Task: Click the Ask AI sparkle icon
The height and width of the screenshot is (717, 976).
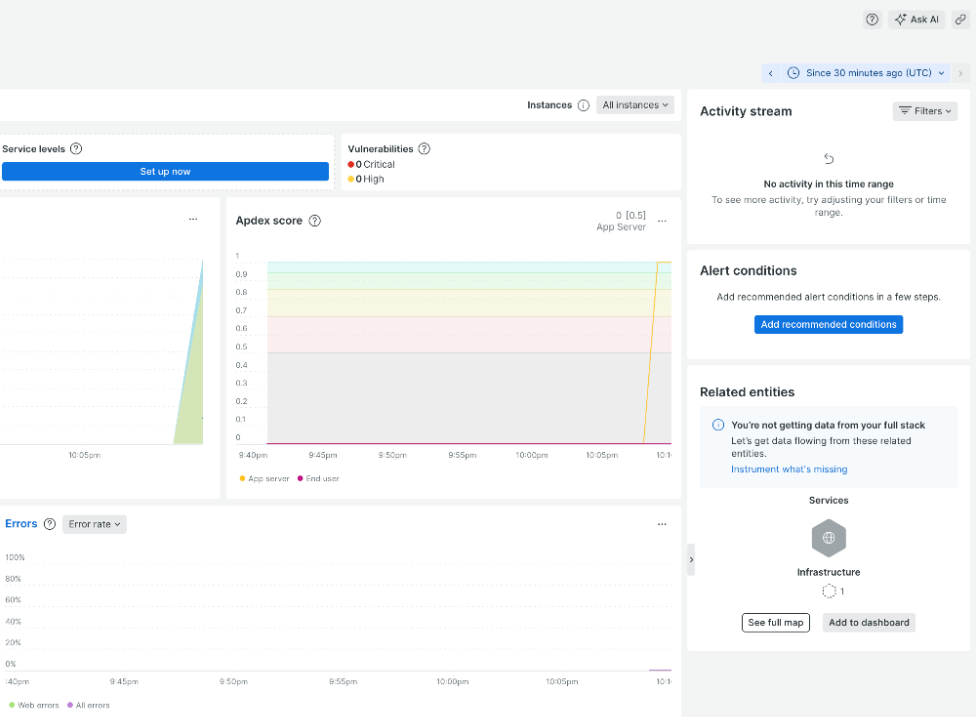Action: click(901, 19)
